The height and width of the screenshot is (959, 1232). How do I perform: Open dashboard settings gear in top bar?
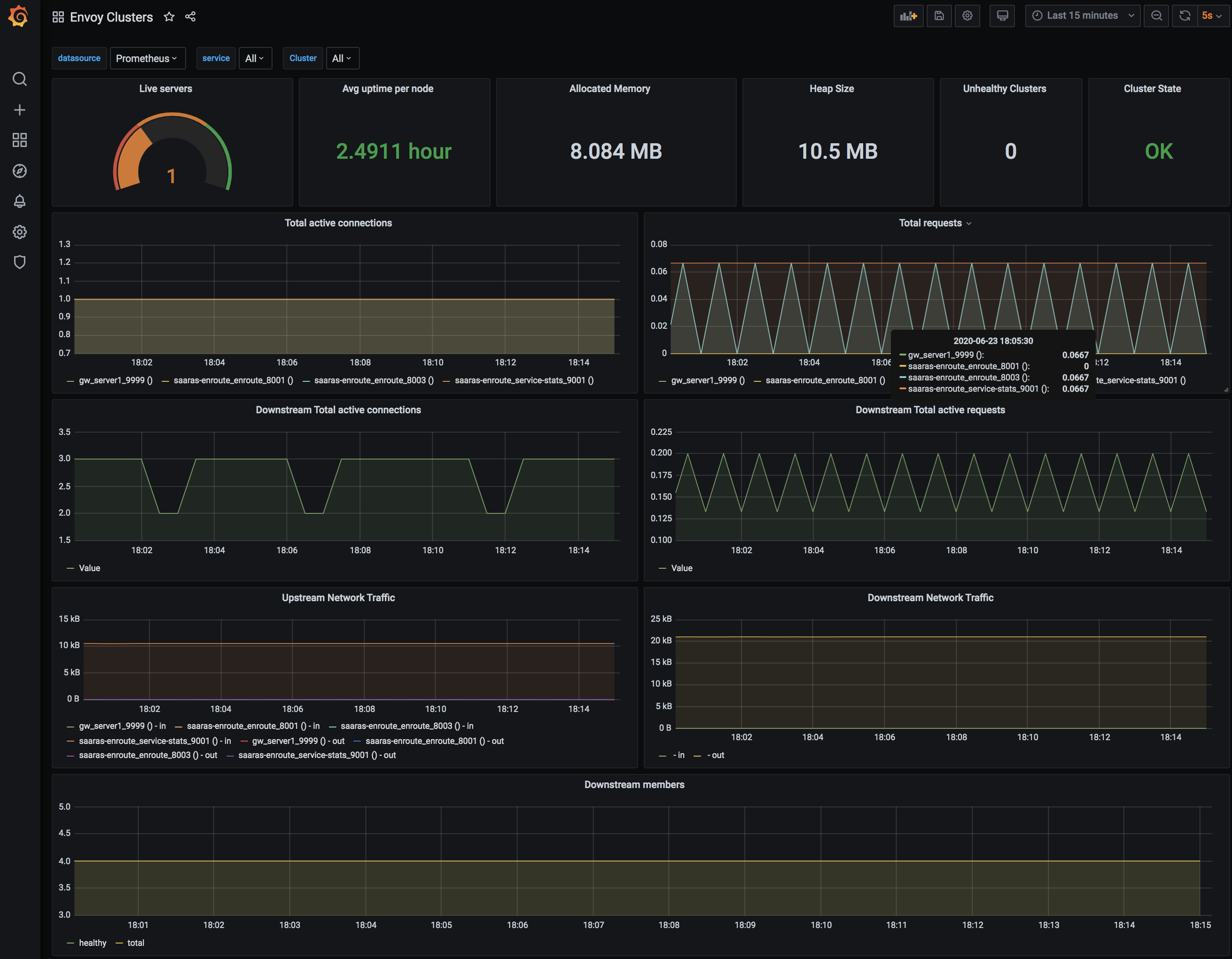pos(967,16)
